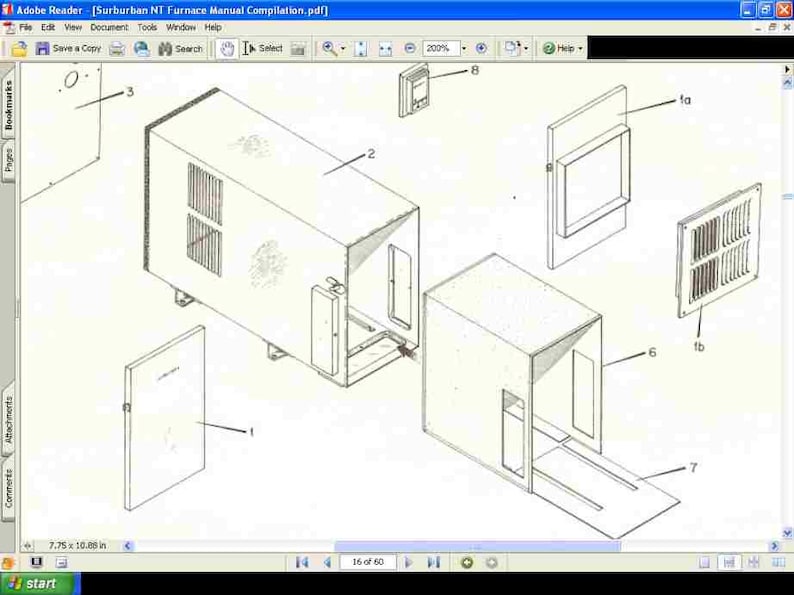Click the Save a Copy floppy icon
Screen dimensions: 794x595
(43, 49)
